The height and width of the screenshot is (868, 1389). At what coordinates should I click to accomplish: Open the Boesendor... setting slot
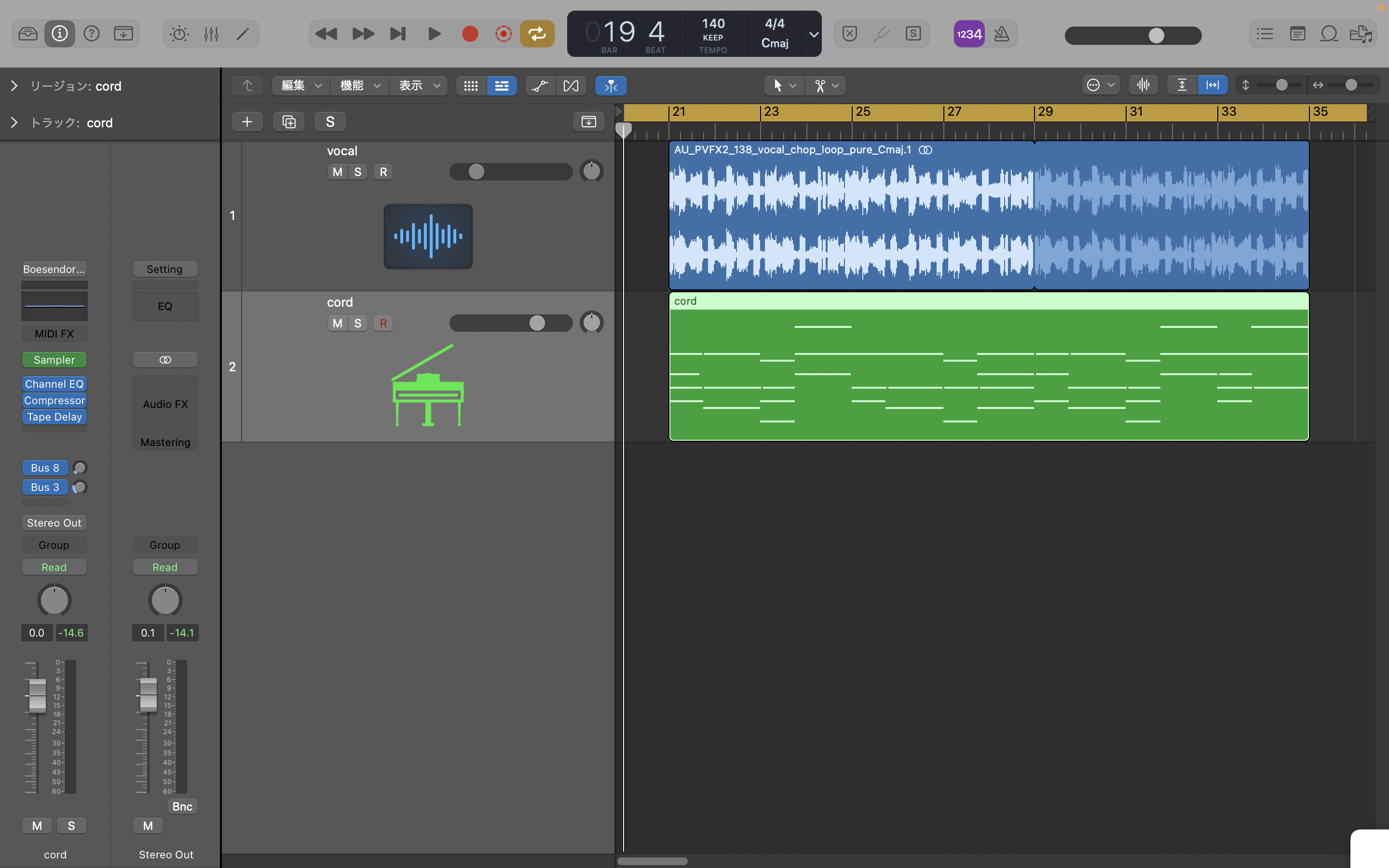[x=54, y=269]
